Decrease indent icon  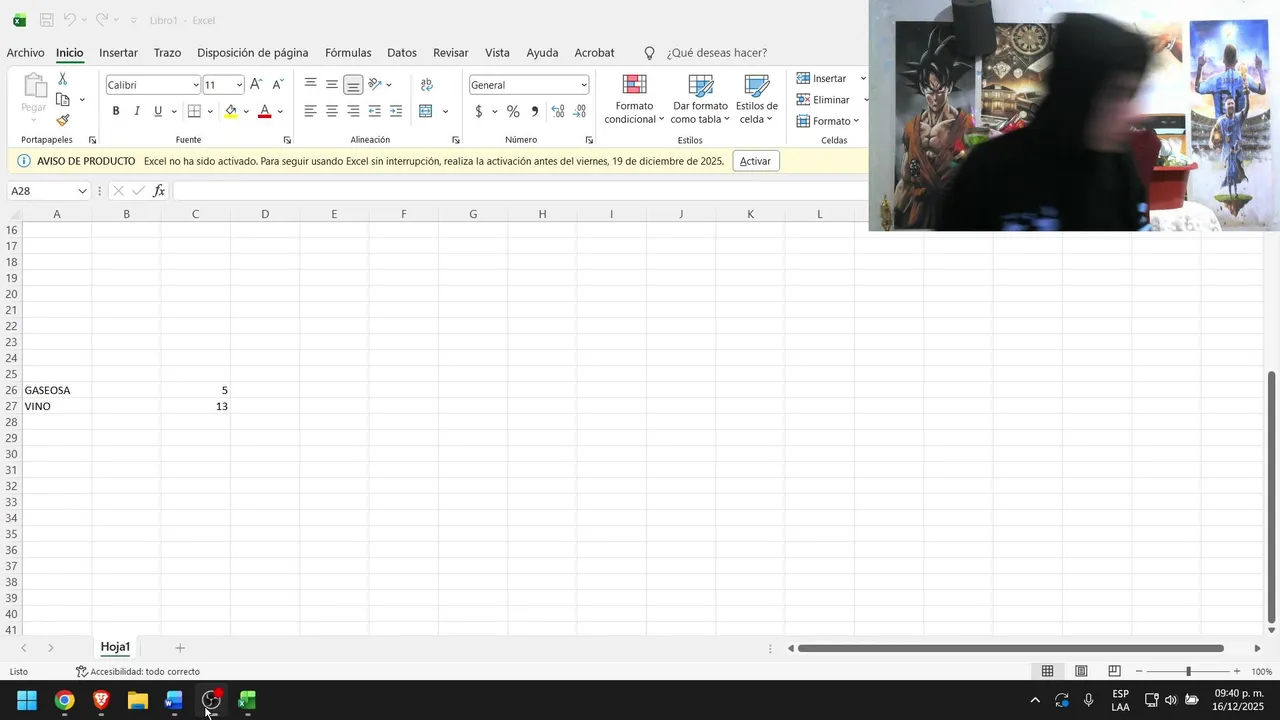pyautogui.click(x=375, y=111)
